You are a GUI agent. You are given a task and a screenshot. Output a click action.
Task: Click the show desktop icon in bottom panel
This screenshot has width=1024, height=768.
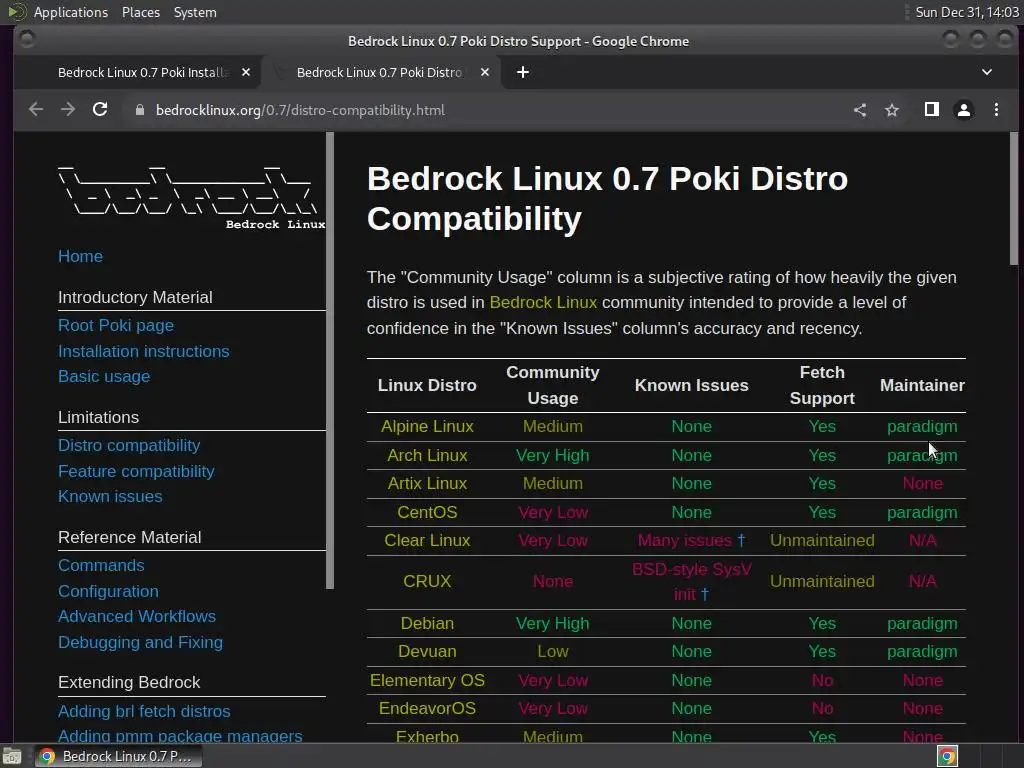(12, 756)
